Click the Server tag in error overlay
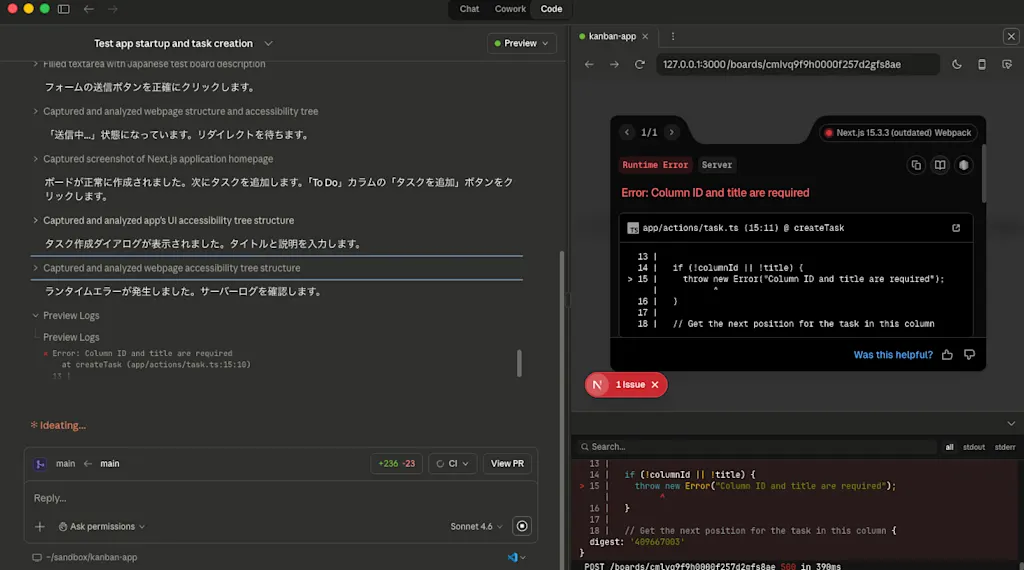Image resolution: width=1024 pixels, height=570 pixels. [716, 165]
